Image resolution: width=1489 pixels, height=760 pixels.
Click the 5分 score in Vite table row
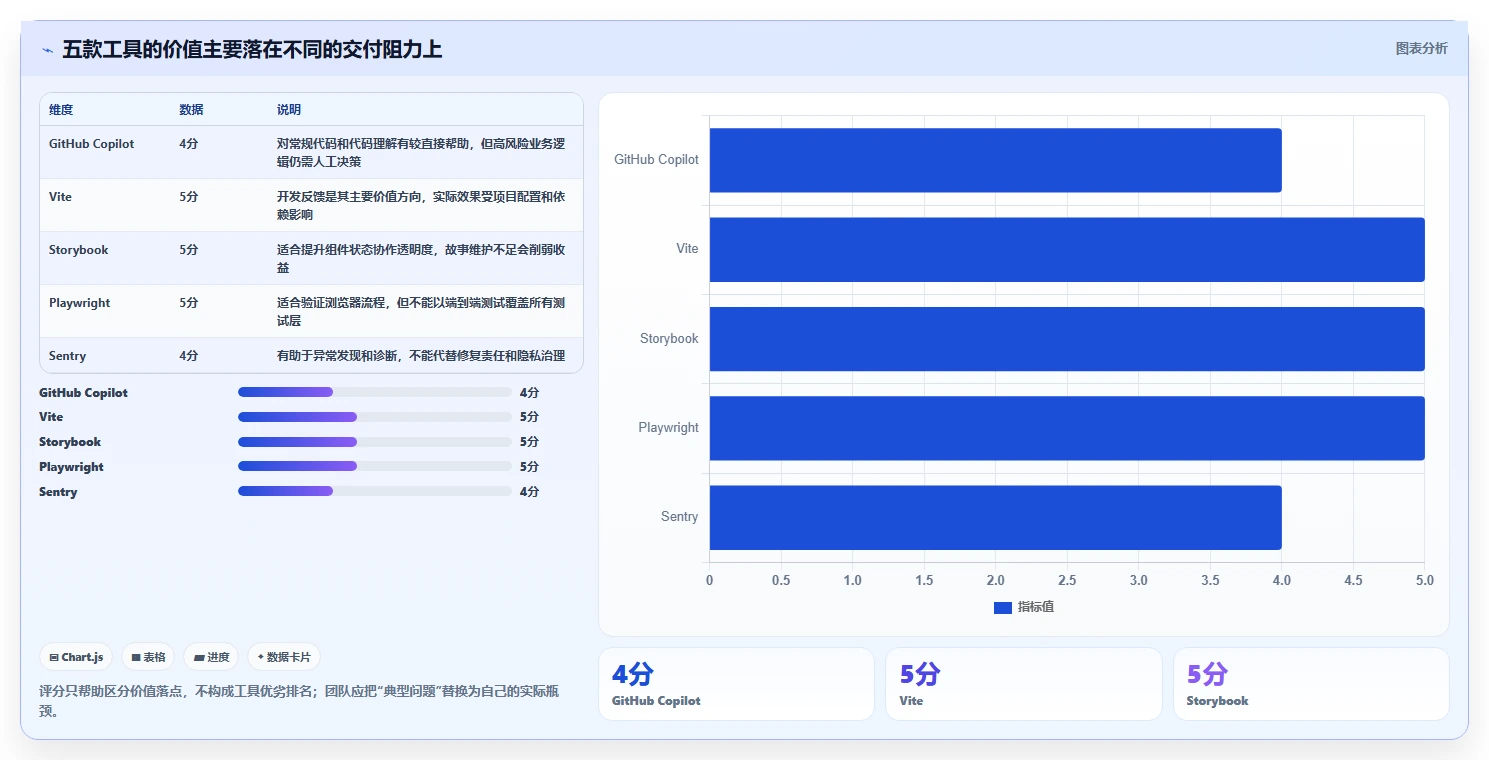pyautogui.click(x=189, y=197)
